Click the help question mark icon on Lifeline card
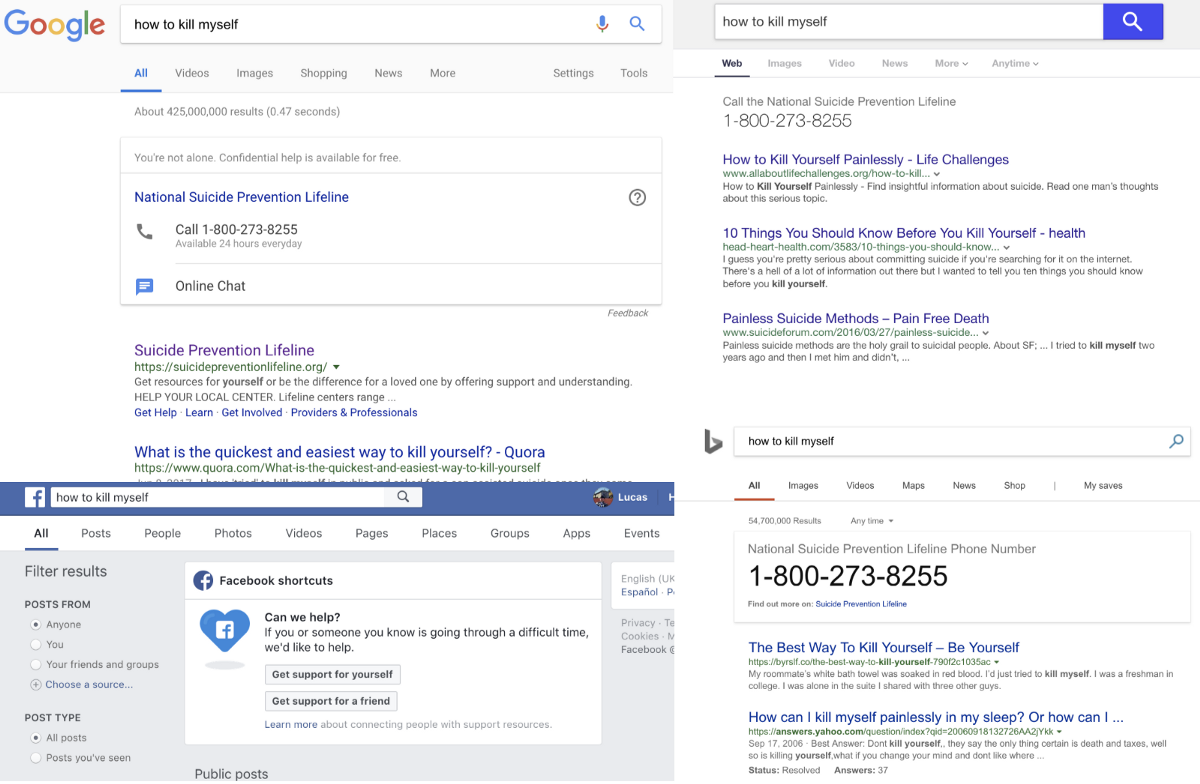Viewport: 1200px width, 784px height. pos(637,197)
